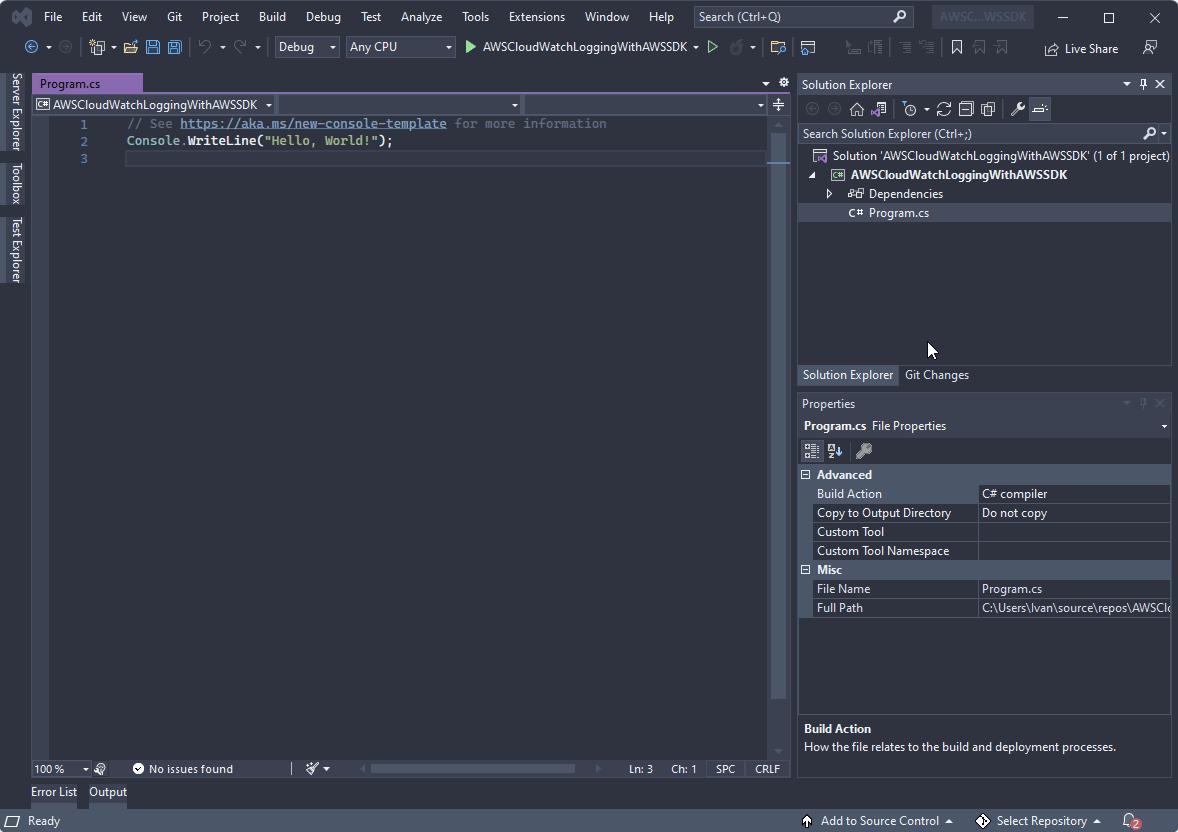
Task: Click the Alphabetical sort icon in the Properties panel
Action: pos(835,451)
